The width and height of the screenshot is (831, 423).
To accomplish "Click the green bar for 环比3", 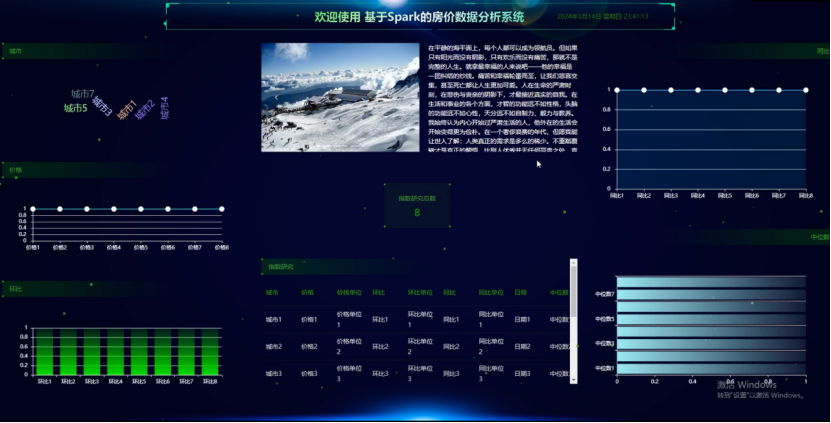I will 92,352.
